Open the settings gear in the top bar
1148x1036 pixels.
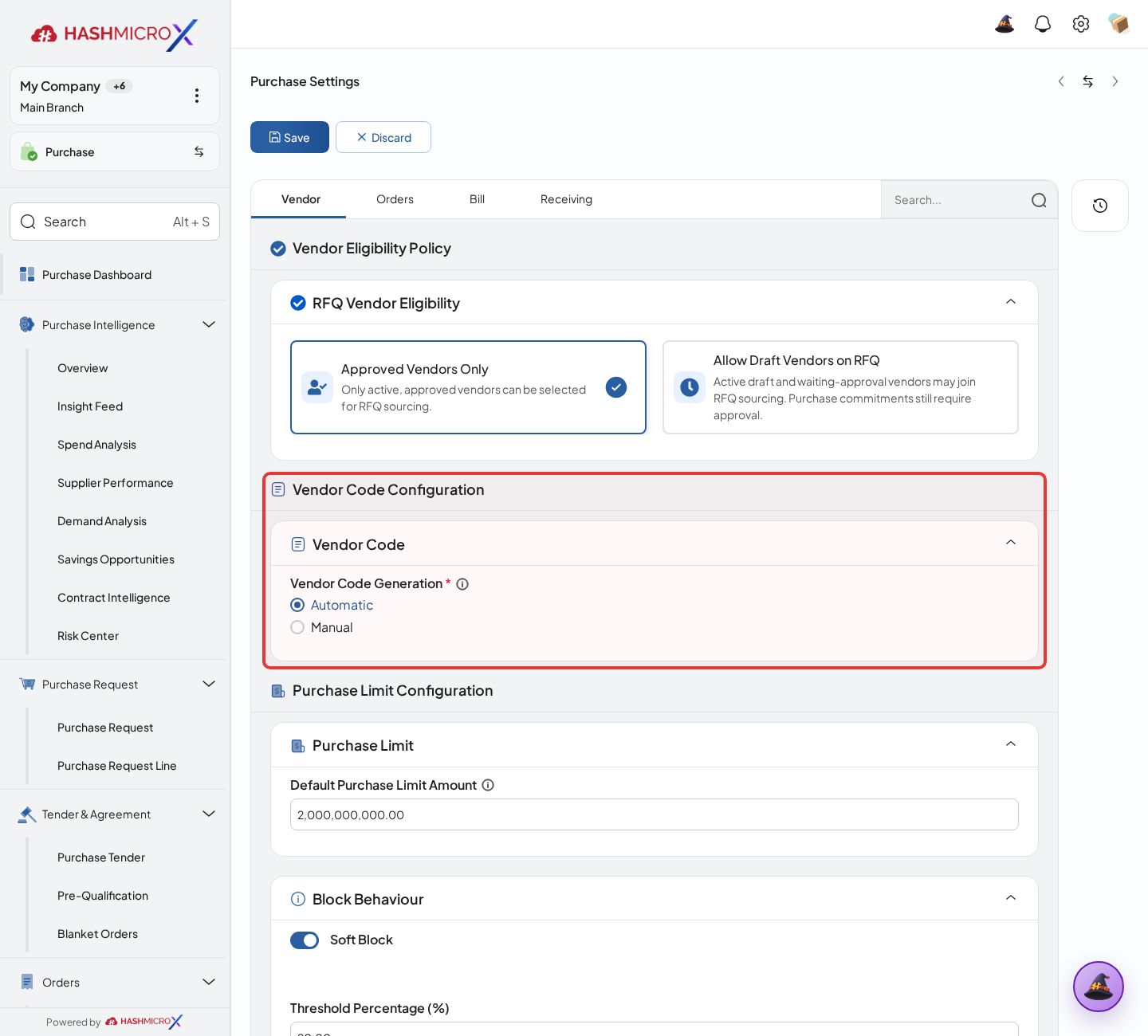pos(1081,24)
